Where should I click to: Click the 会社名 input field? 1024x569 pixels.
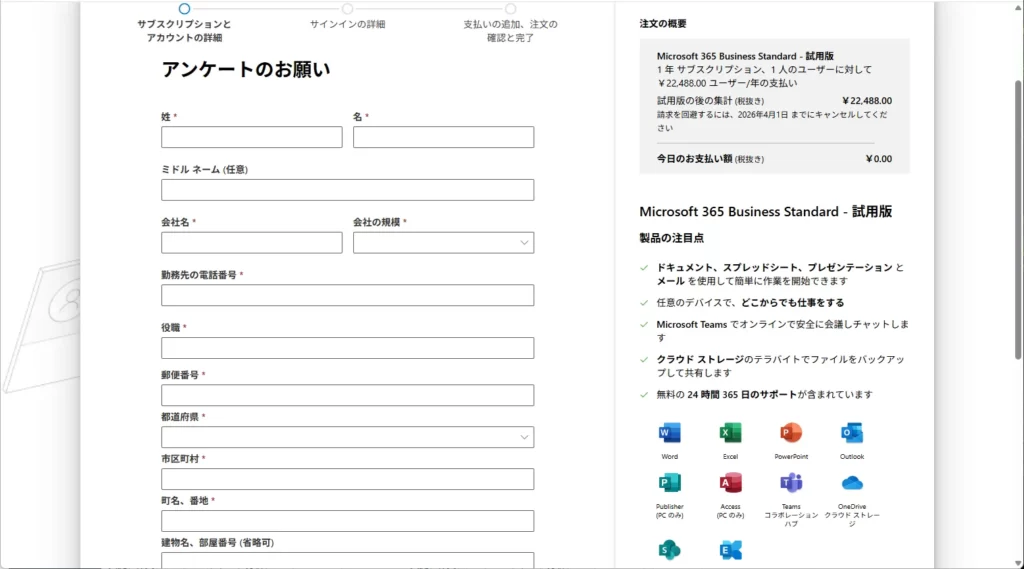point(251,242)
